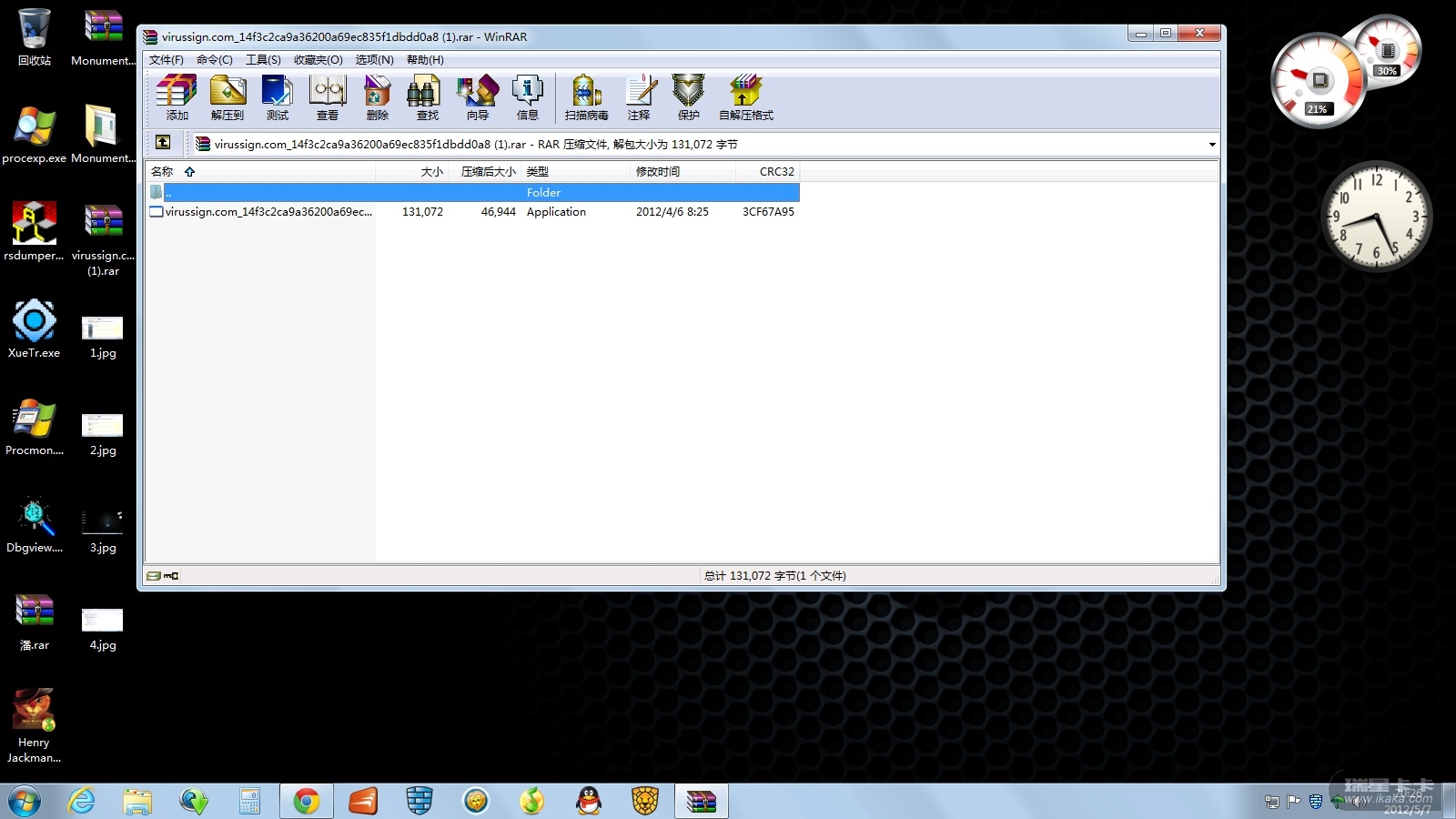The image size is (1456, 819).
Task: Click the size value 131,072 in file row
Action: pos(422,212)
